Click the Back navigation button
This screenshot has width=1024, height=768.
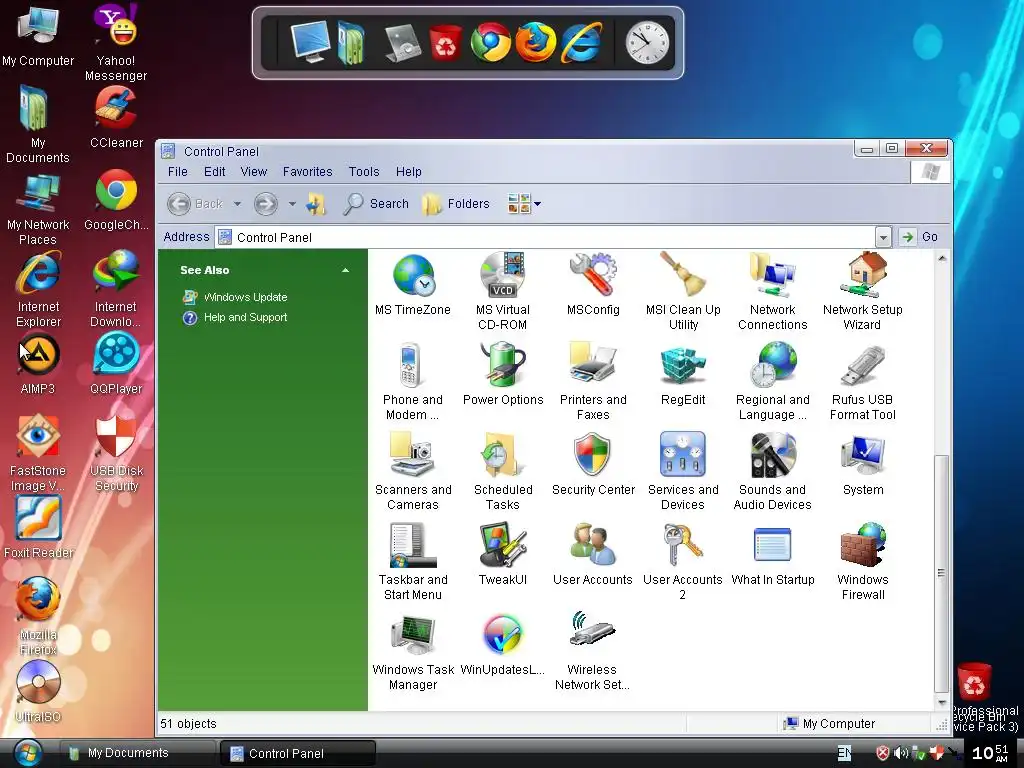[x=195, y=204]
